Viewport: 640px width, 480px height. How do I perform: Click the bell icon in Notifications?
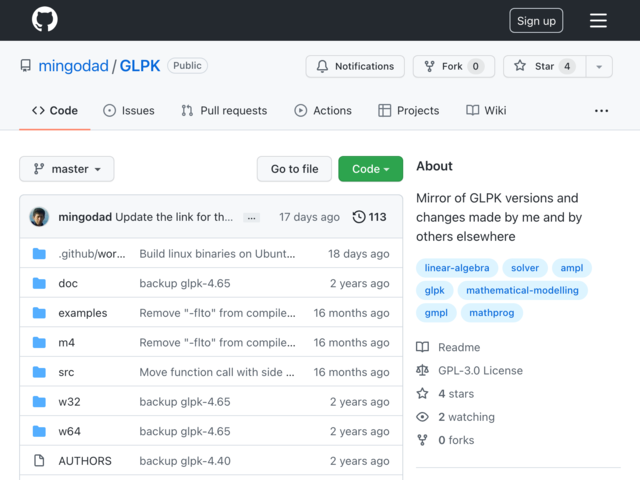(322, 66)
